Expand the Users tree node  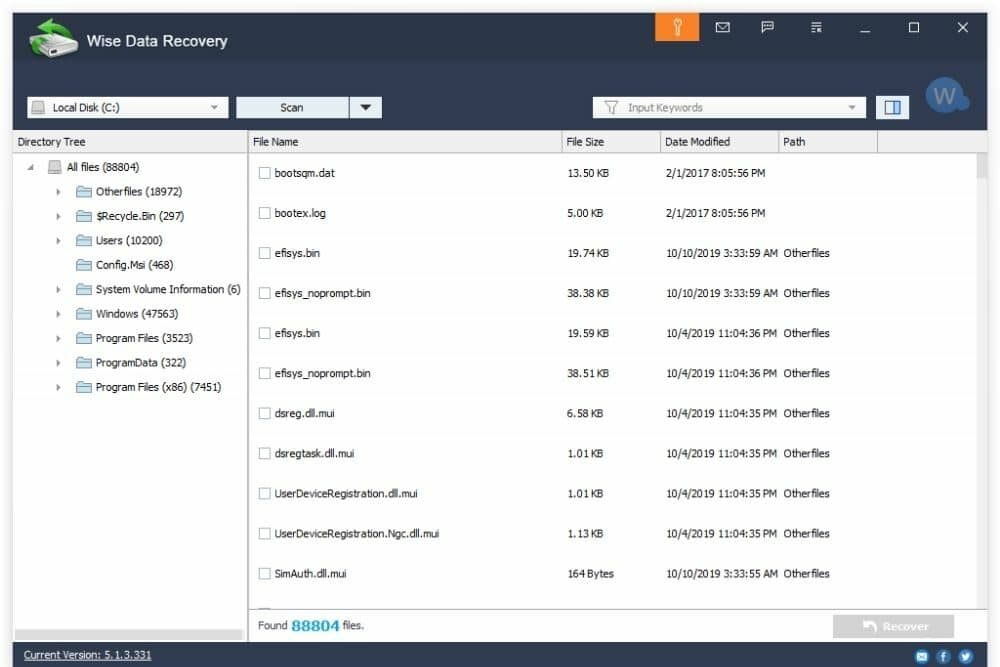pos(58,240)
